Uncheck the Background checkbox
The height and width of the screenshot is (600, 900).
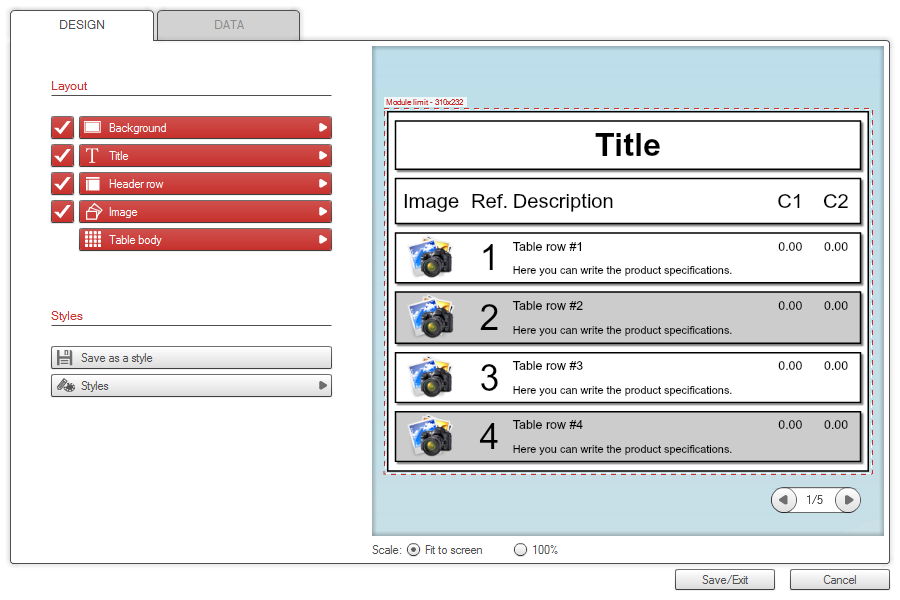[62, 128]
